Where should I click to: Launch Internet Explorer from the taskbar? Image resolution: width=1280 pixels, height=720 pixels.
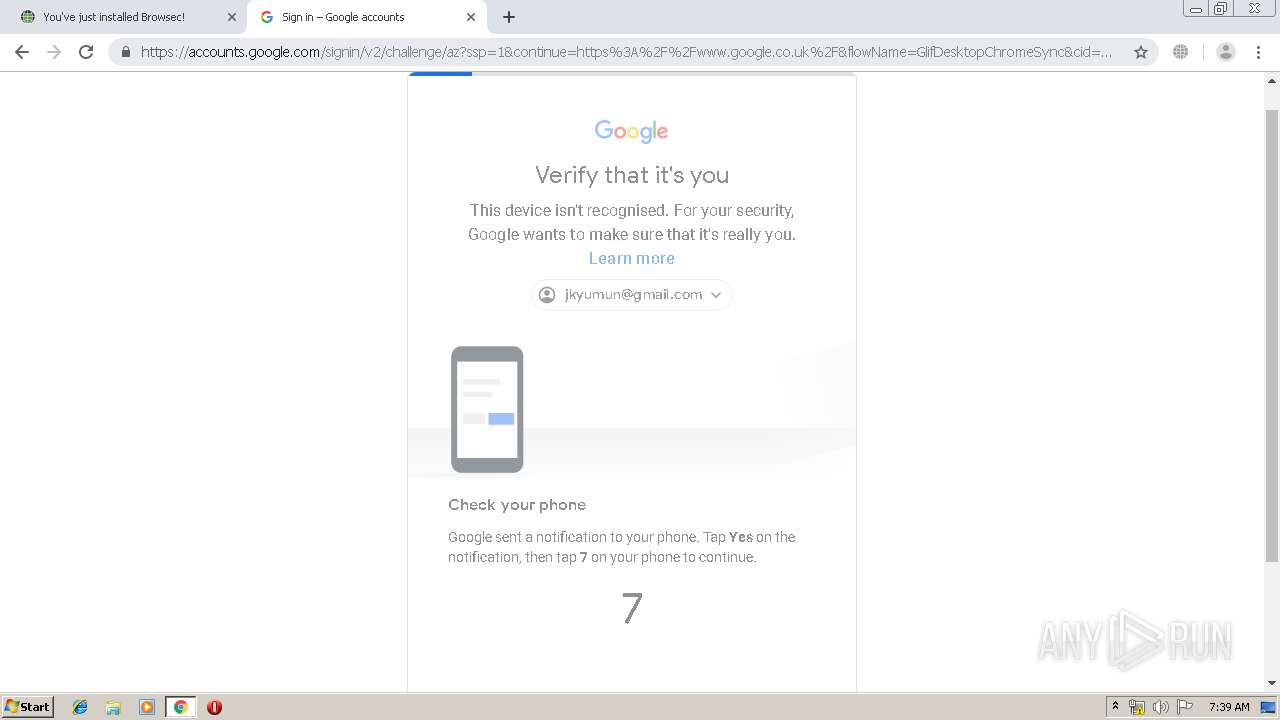point(80,707)
